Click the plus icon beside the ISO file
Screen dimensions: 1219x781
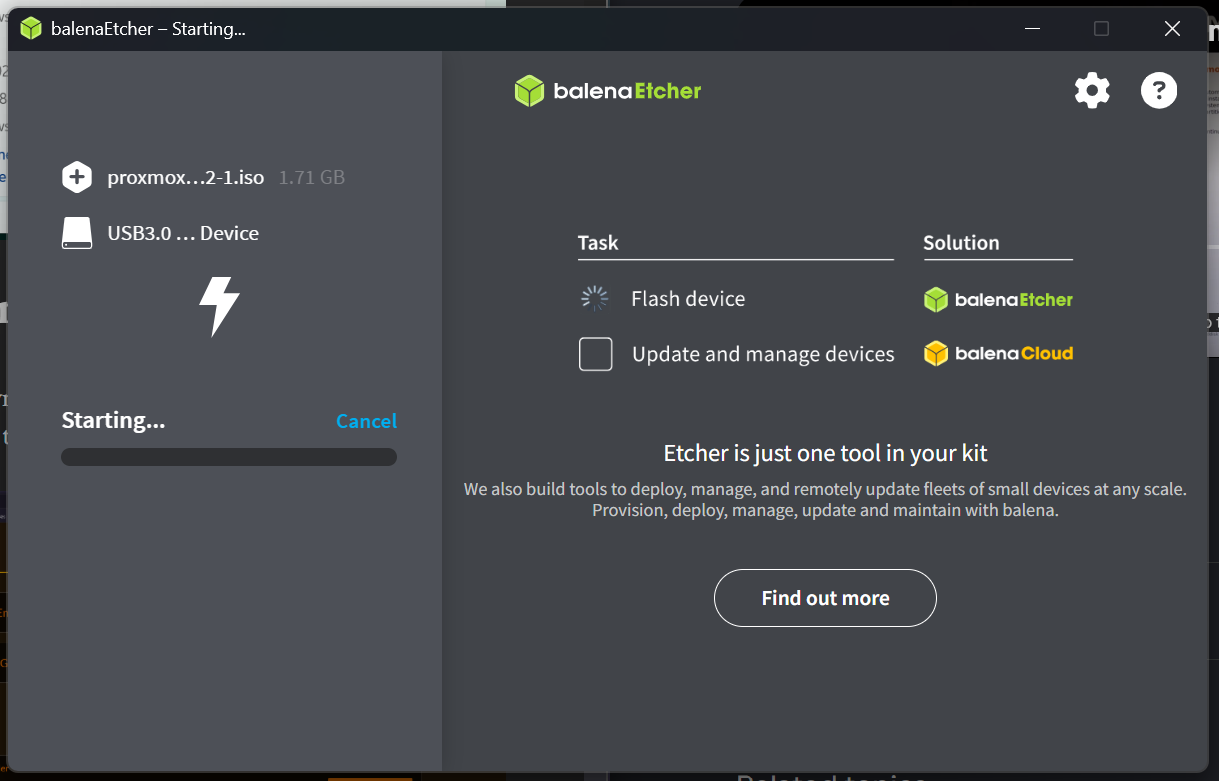(77, 177)
